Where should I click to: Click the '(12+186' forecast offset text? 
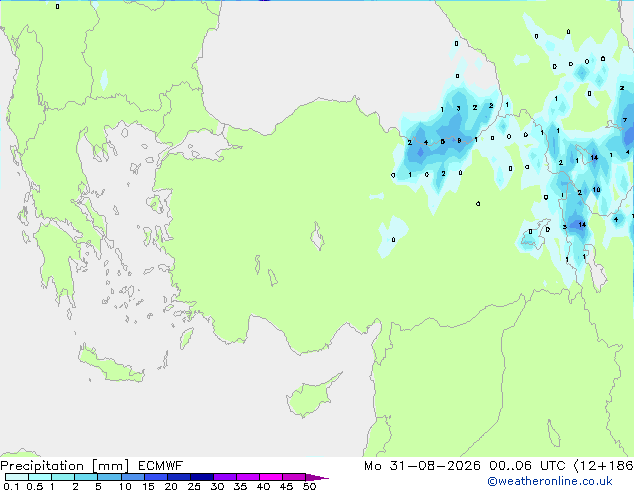(x=604, y=466)
